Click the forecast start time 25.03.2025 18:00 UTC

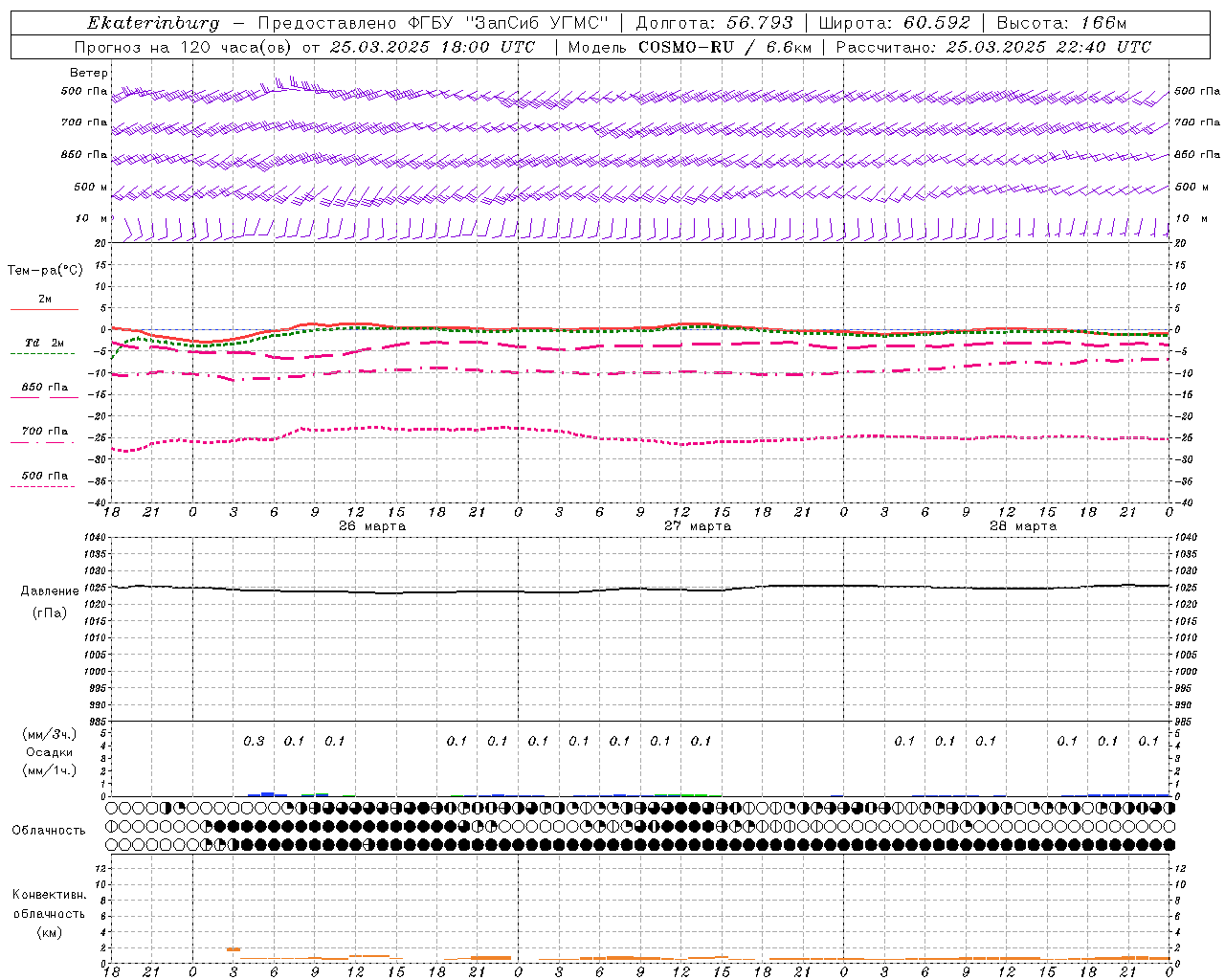tap(433, 47)
